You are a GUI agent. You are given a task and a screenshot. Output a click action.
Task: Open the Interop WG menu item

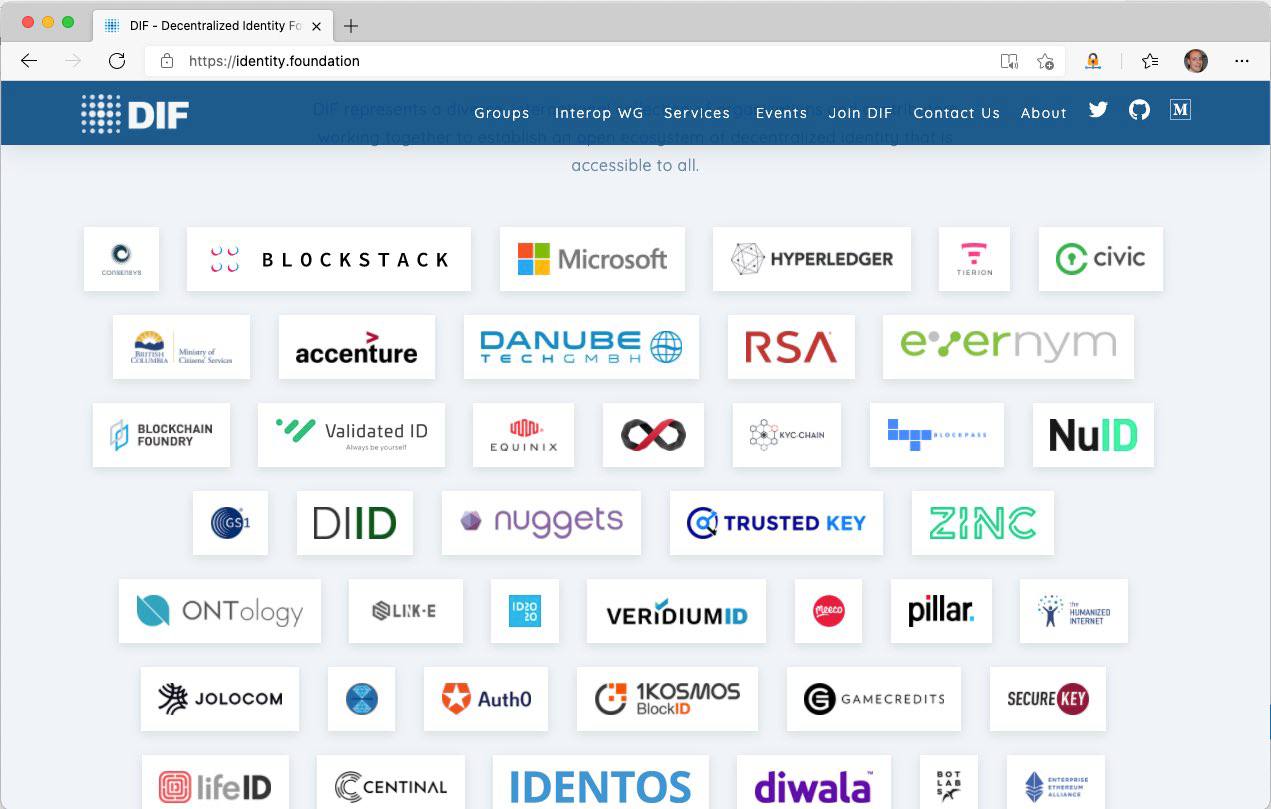click(599, 113)
